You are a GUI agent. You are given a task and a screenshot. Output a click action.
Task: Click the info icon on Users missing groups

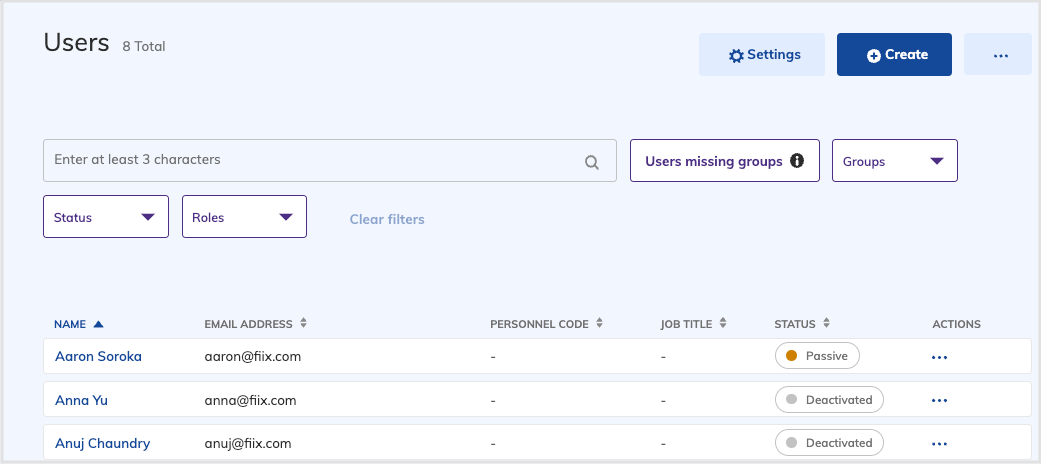[x=797, y=161]
